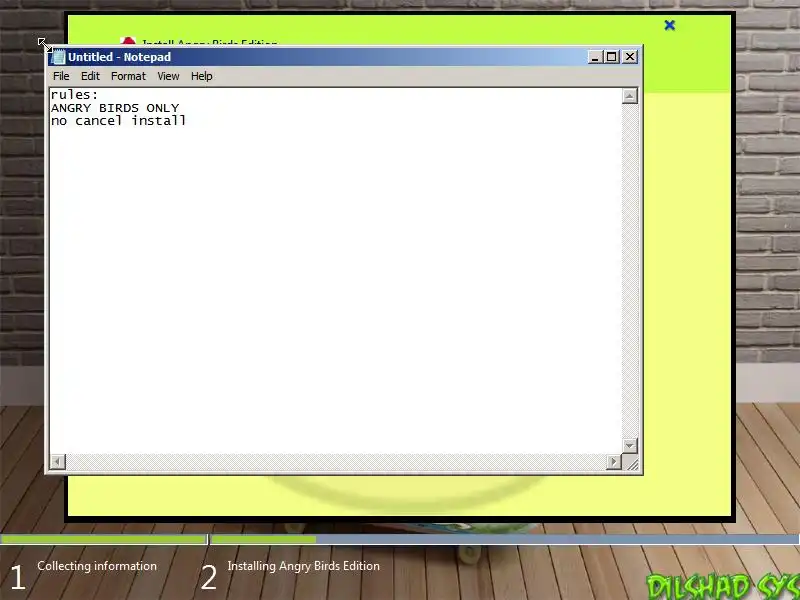Viewport: 800px width, 600px height.
Task: Minimize the Notepad window
Action: [594, 57]
